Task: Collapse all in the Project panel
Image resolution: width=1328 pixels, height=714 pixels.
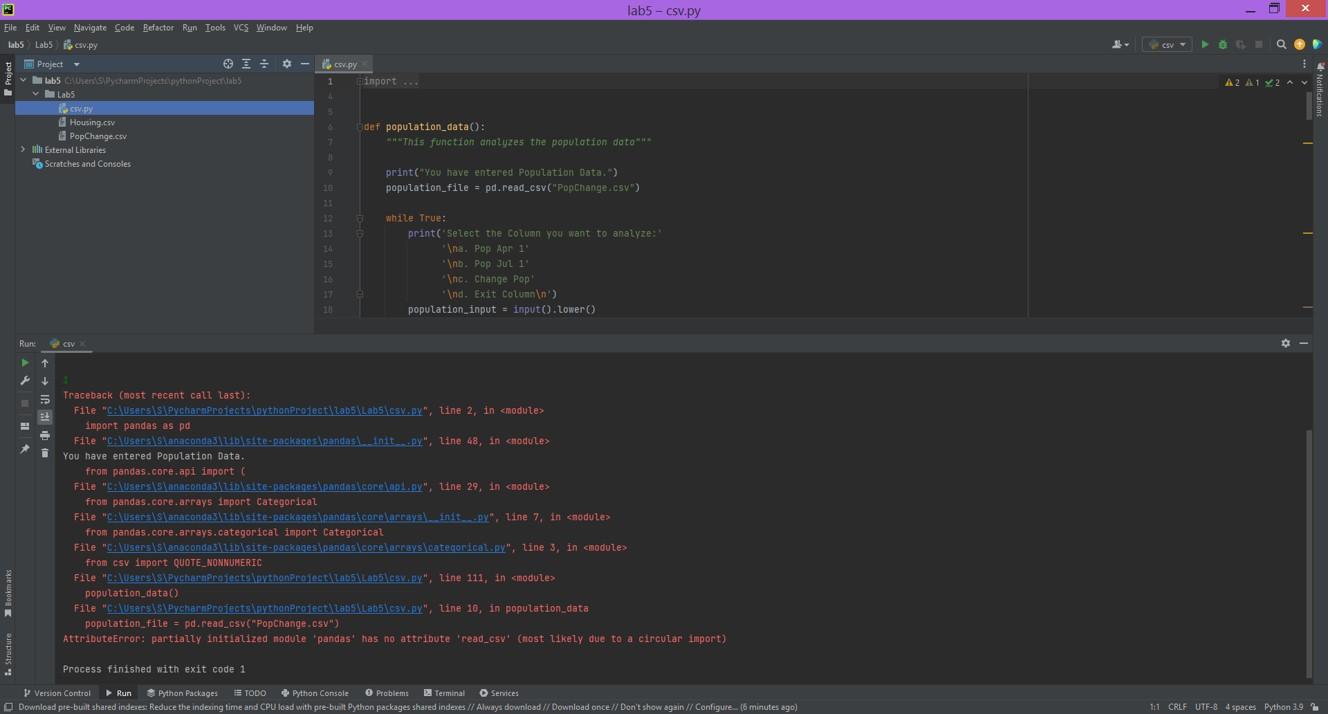Action: click(264, 64)
